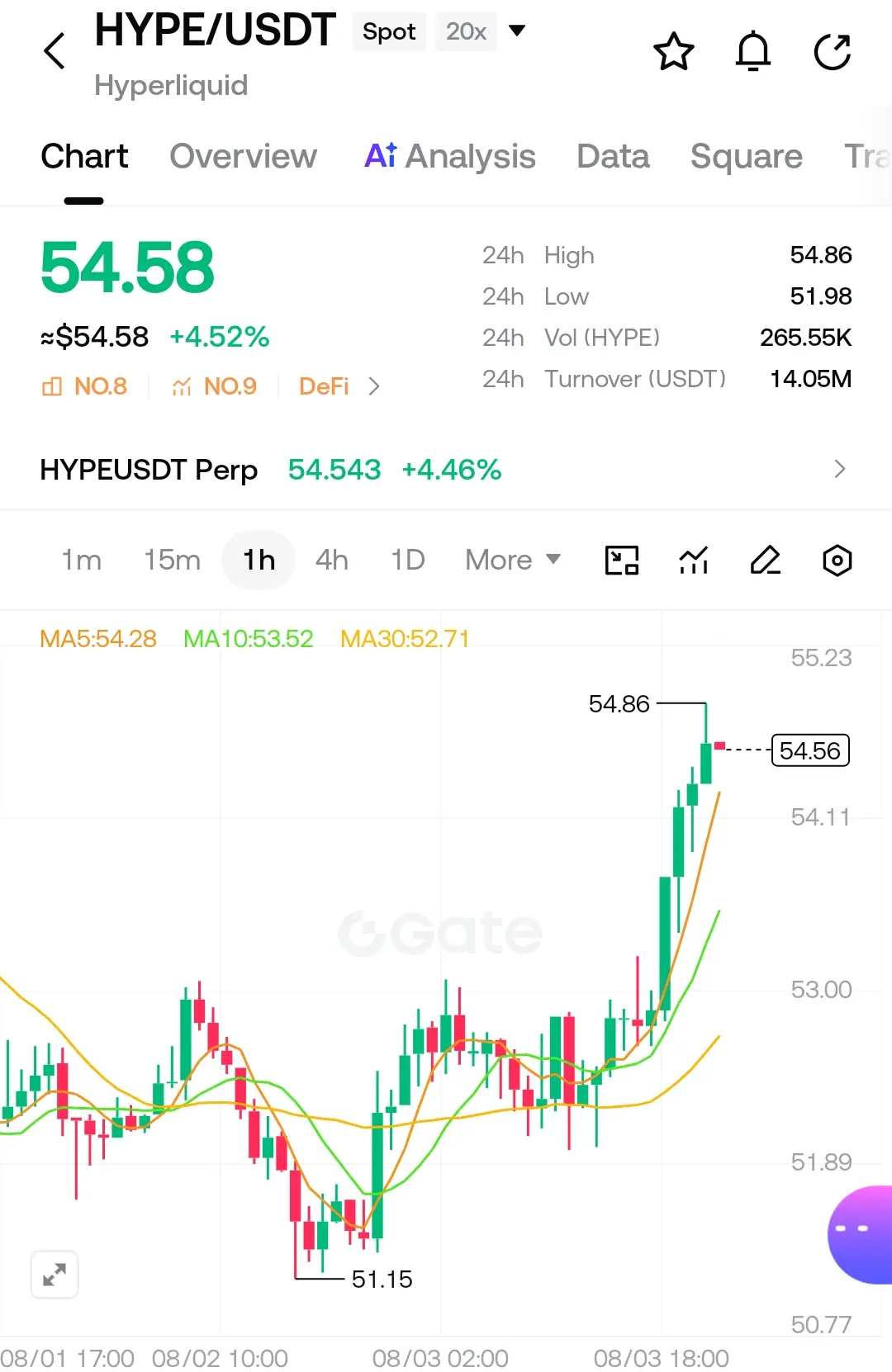Expand categories with chevron after DeFi
This screenshot has height=1372, width=892.
pos(374,386)
